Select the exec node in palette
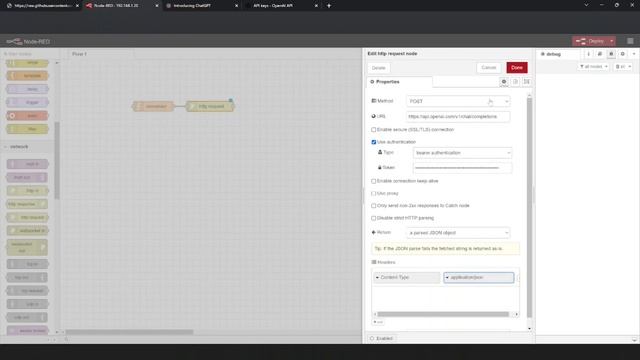The width and height of the screenshot is (640, 360). point(27,116)
